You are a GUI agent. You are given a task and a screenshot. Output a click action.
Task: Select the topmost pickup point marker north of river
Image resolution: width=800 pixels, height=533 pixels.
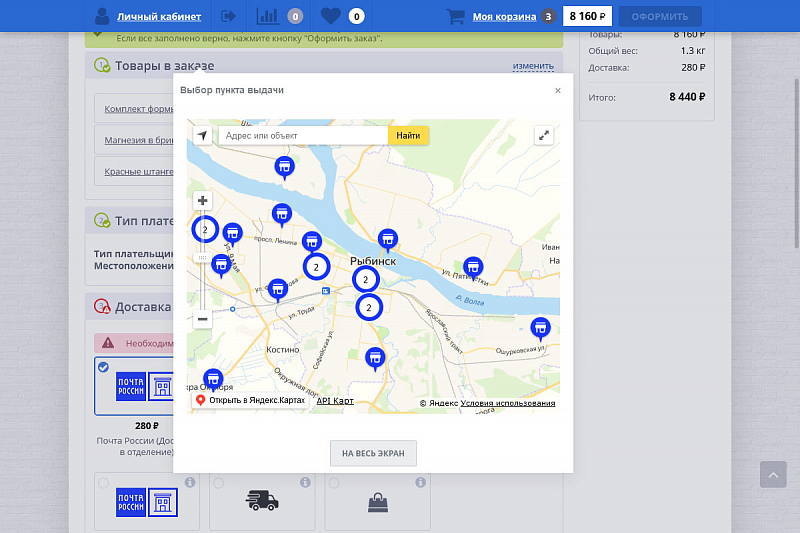tap(284, 168)
